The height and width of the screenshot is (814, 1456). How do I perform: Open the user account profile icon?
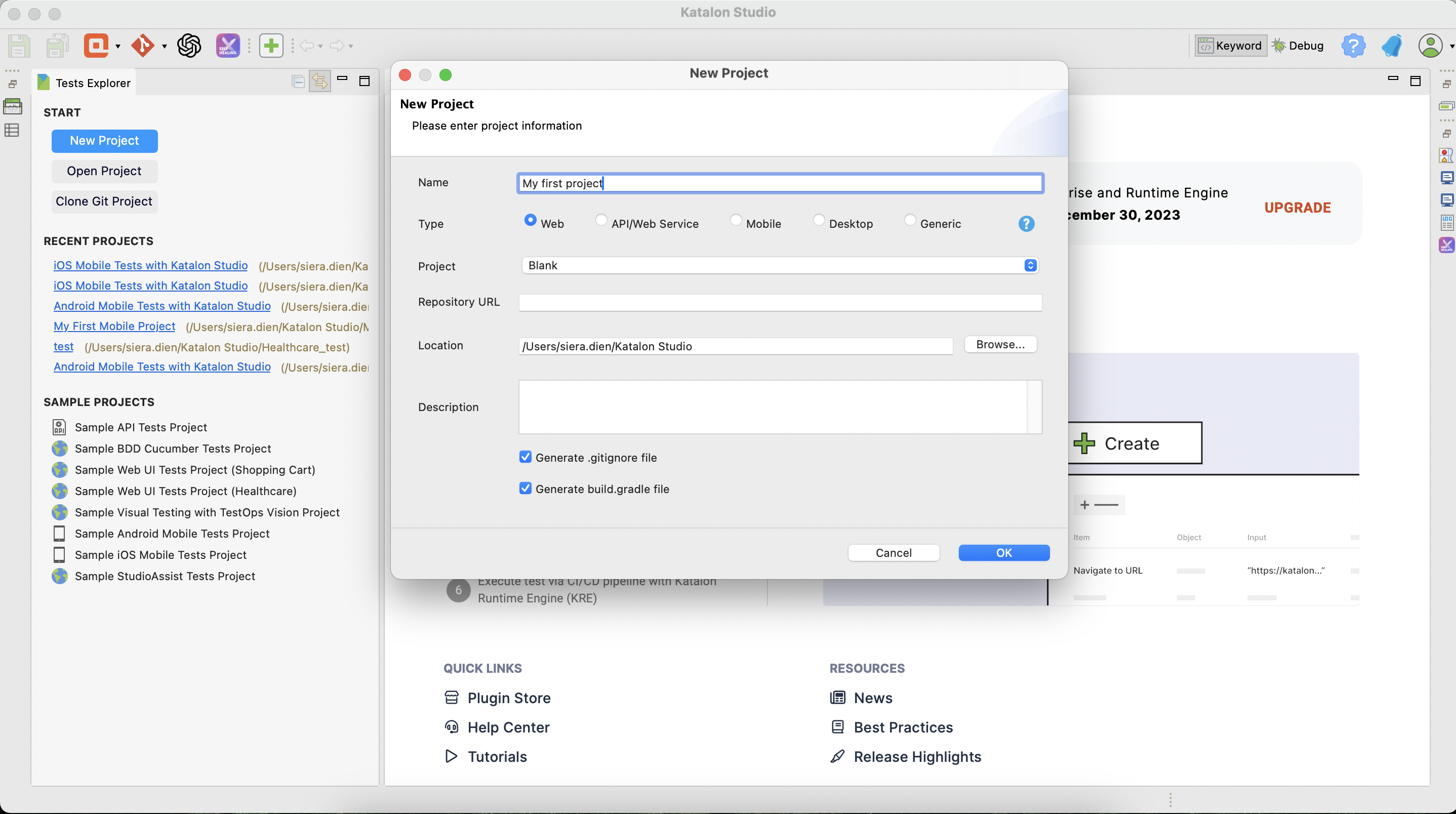pos(1430,46)
